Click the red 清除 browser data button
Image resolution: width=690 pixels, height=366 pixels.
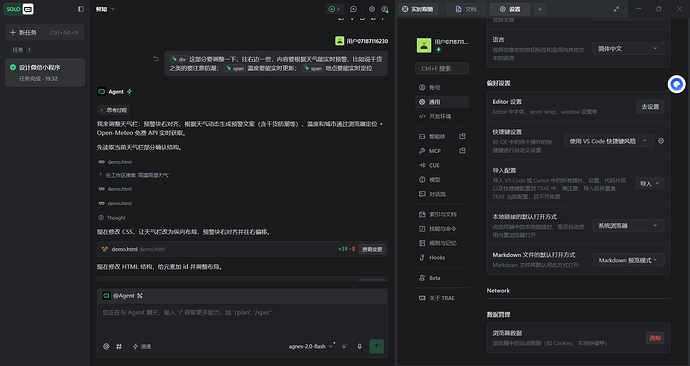pos(655,338)
